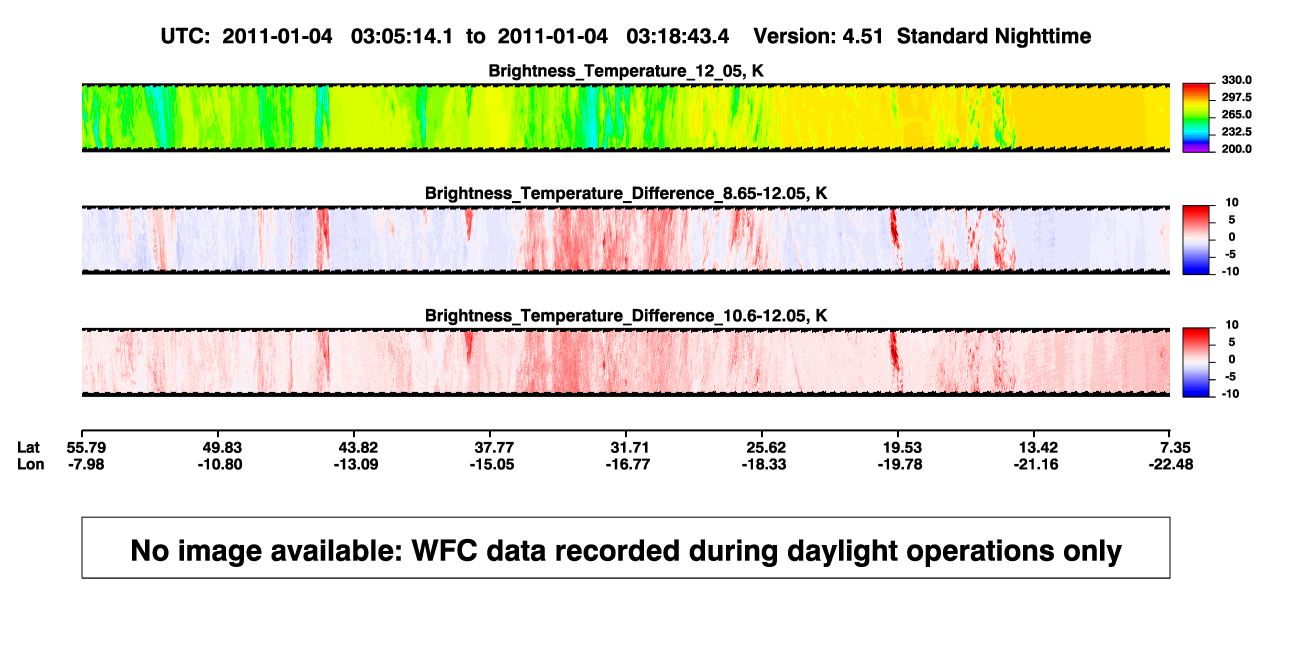Click the UTC time range header text
The height and width of the screenshot is (667, 1300).
625,36
